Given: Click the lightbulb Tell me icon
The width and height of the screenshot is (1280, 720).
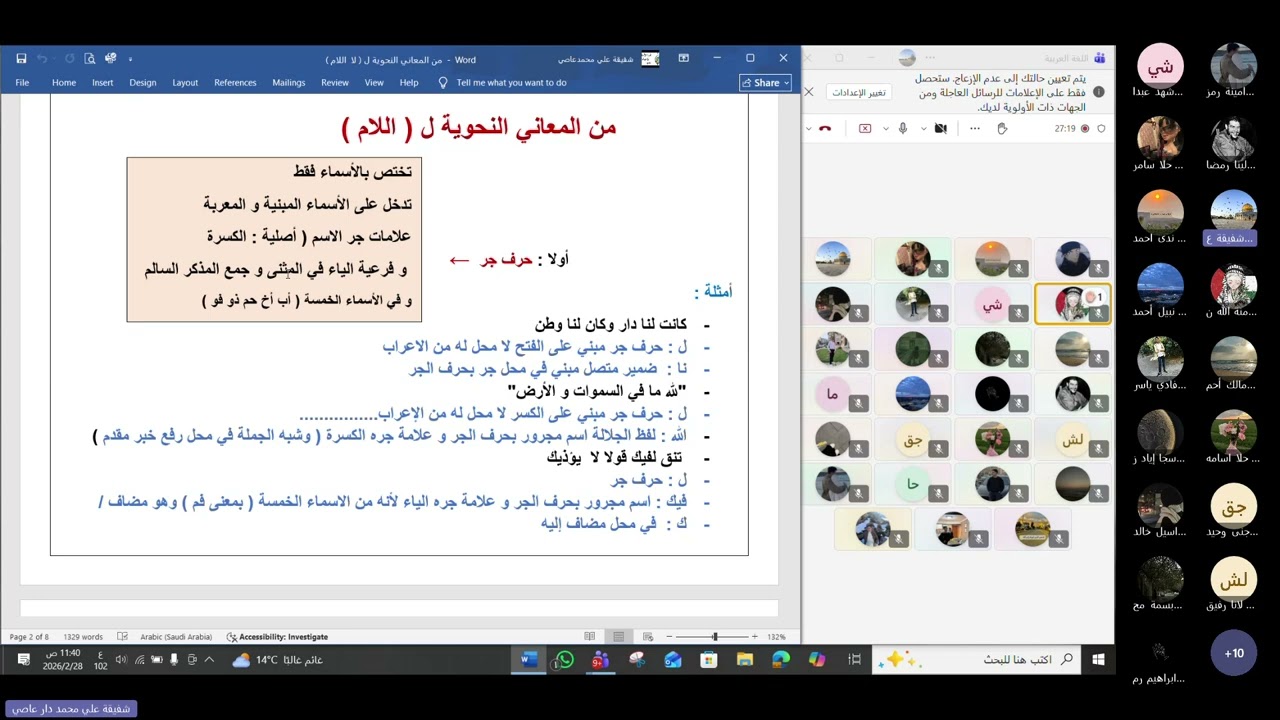Looking at the screenshot, I should [443, 83].
